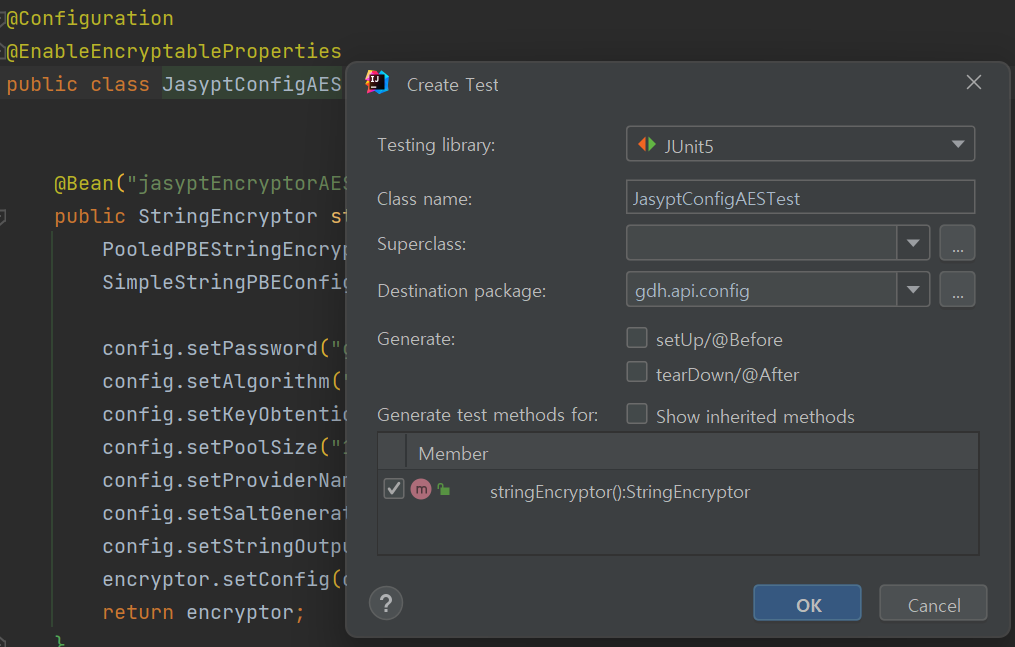Screen dimensions: 1015x647
Task: Click the OK button
Action: point(807,604)
